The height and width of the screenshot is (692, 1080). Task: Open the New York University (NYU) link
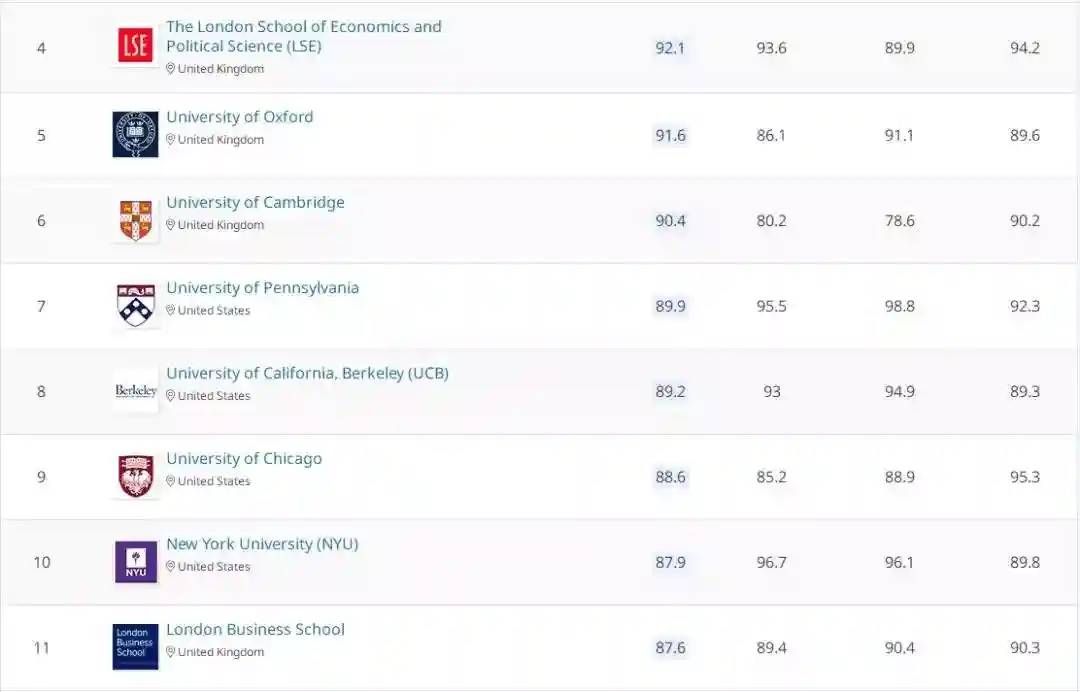[x=262, y=544]
